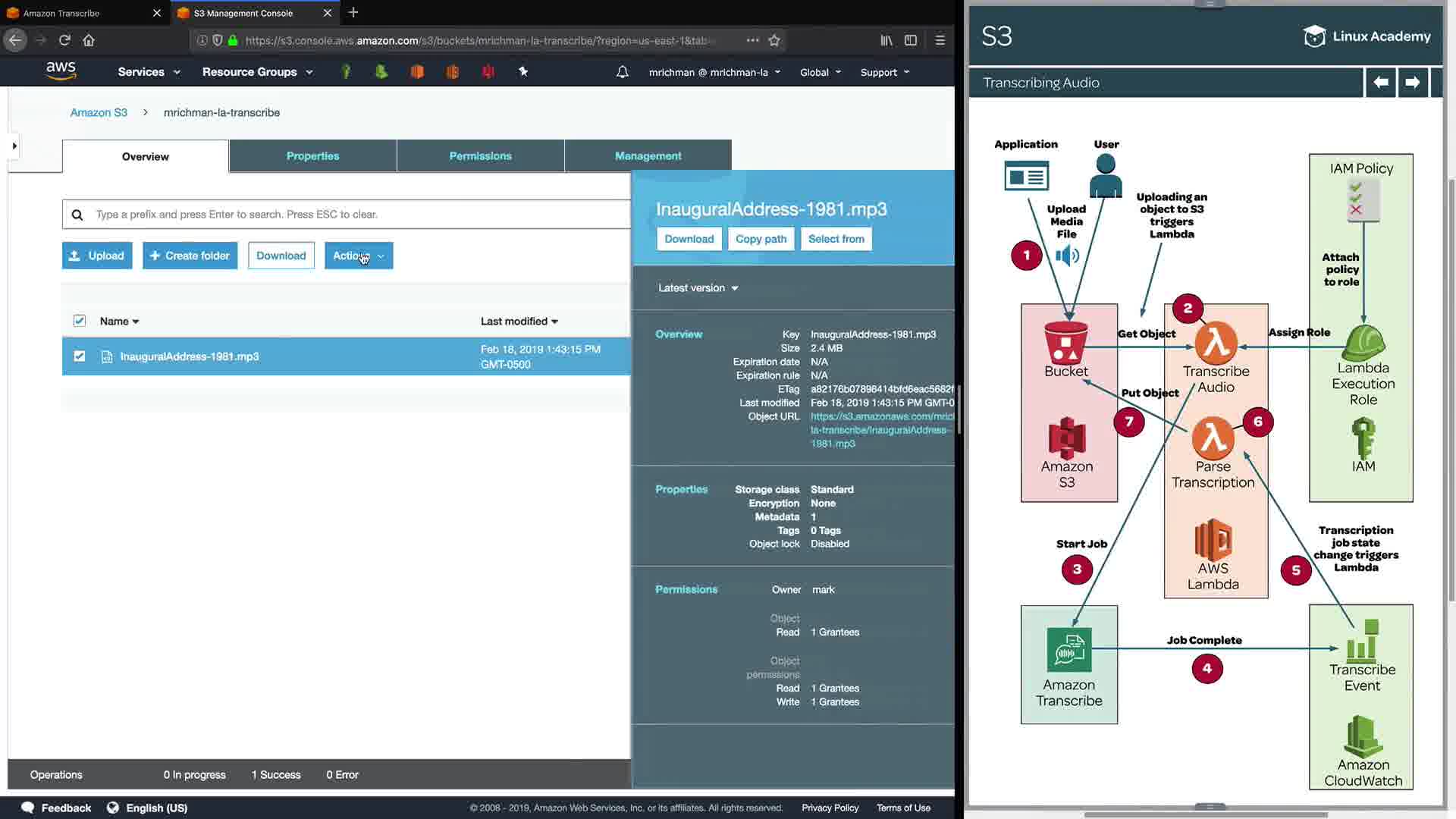The width and height of the screenshot is (1456, 819).
Task: Expand the Latest version dropdown
Action: pos(698,288)
